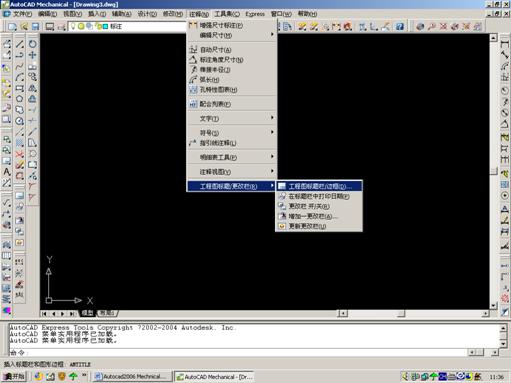This screenshot has height=383, width=511.
Task: Select the Rotate modify tool
Action: tap(32, 44)
